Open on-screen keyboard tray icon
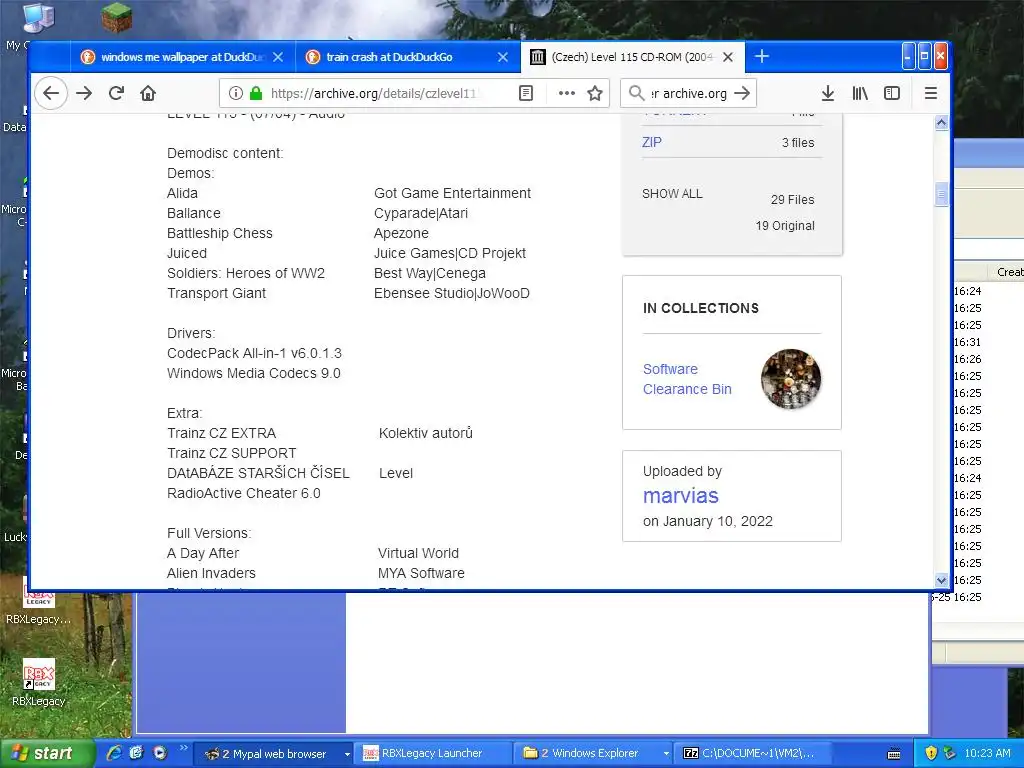 pyautogui.click(x=894, y=754)
